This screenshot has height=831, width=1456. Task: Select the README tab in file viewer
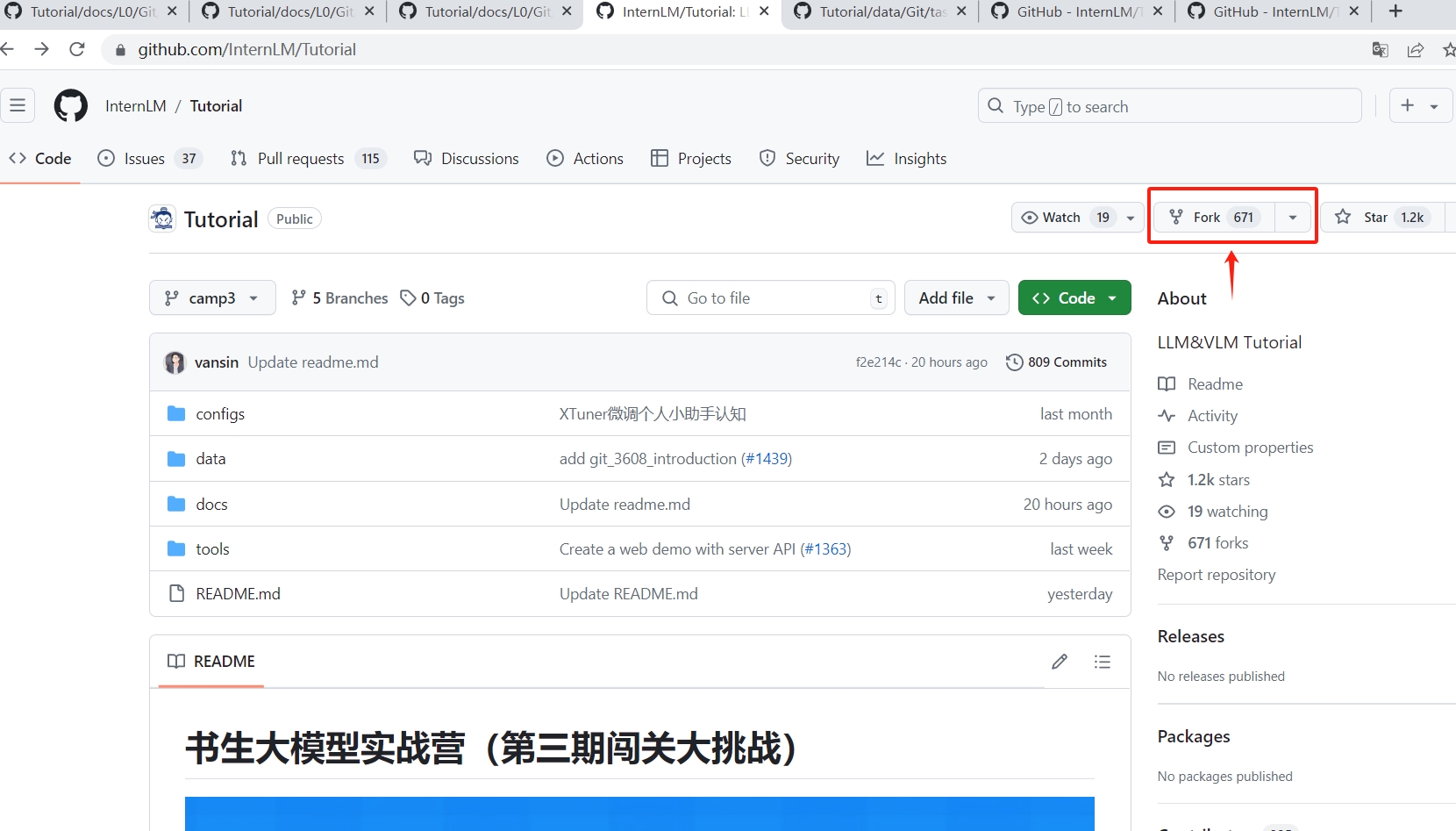(211, 662)
